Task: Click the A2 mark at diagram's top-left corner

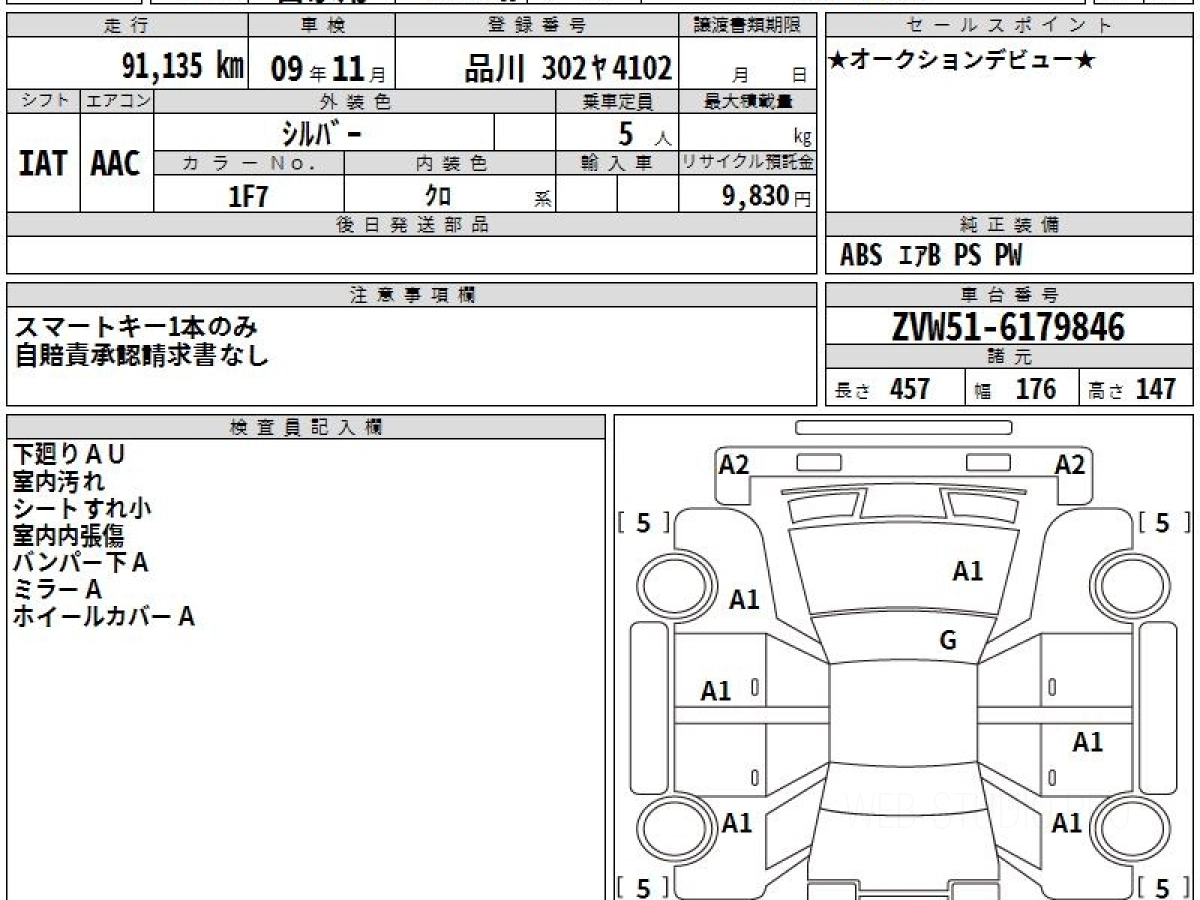Action: (x=734, y=464)
